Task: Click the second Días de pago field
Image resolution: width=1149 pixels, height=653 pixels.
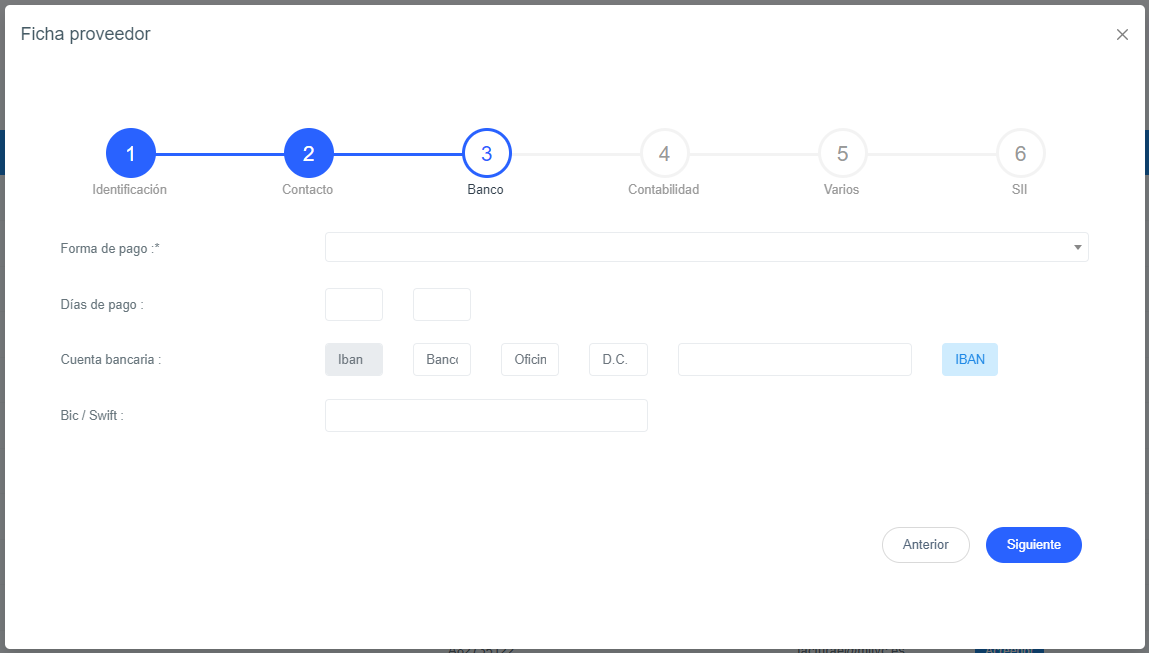Action: coord(441,304)
